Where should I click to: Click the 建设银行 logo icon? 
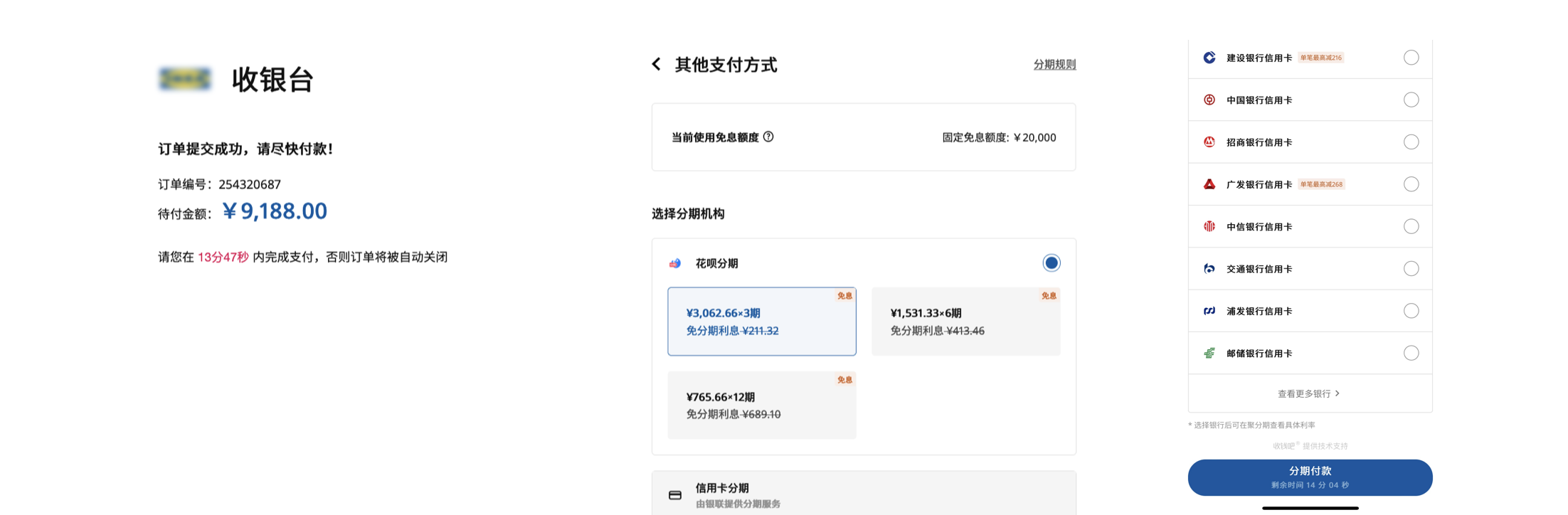click(1209, 58)
